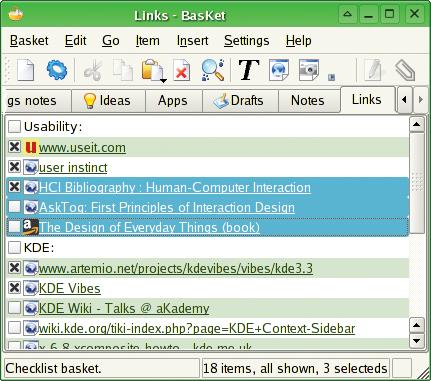Click globe icon beside AskTog link
The height and width of the screenshot is (381, 431).
click(30, 207)
